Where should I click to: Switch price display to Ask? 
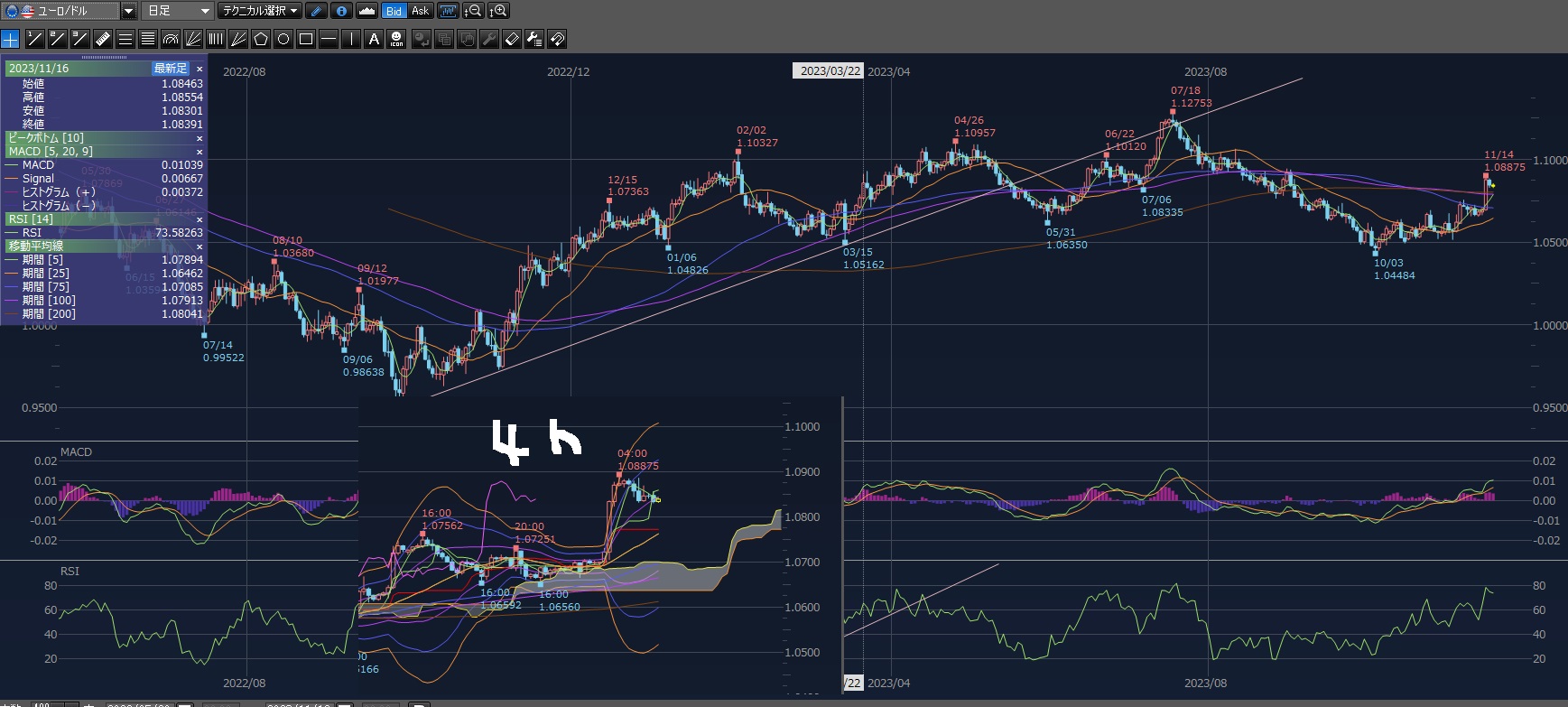[x=420, y=11]
